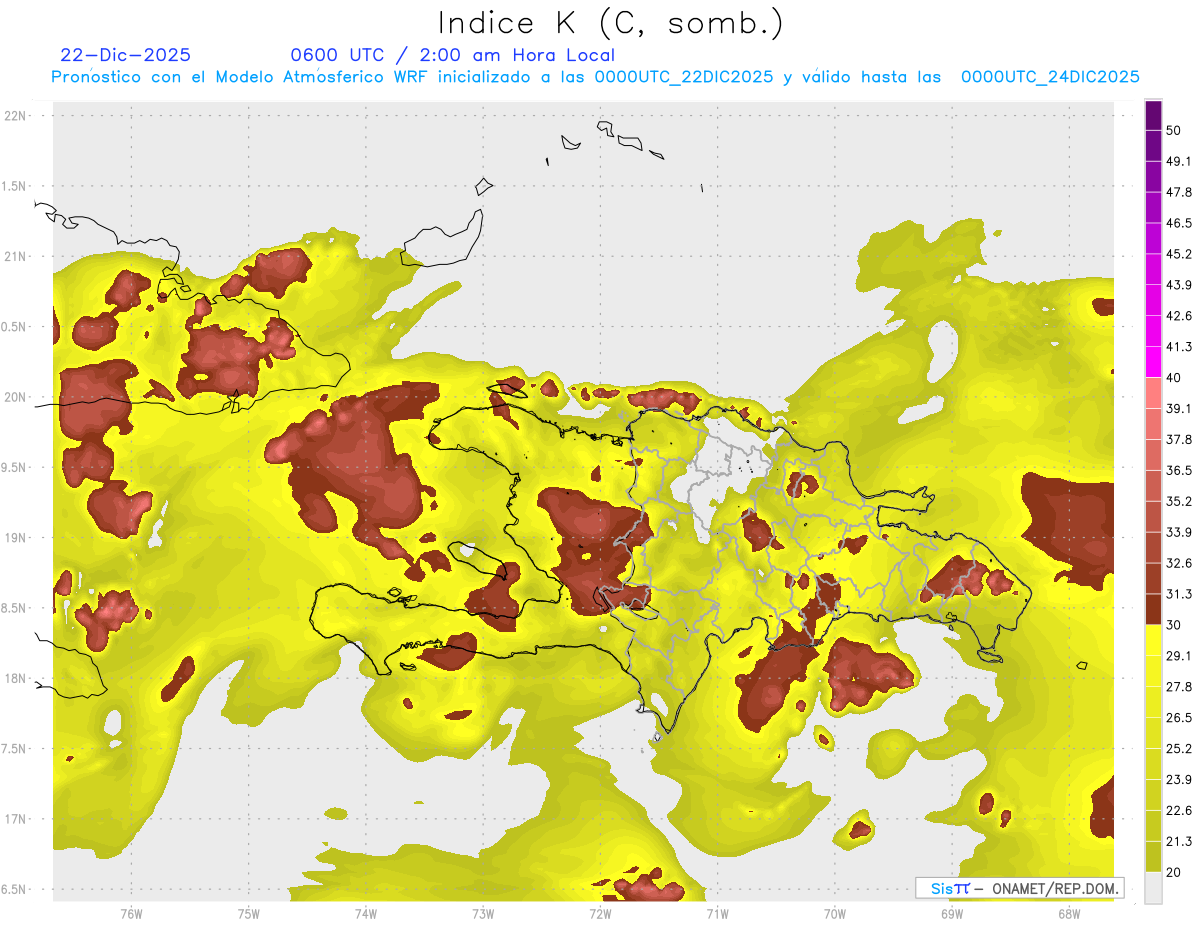Click the 'Indice K (C, somb.)' title
This screenshot has height=927, width=1200.
(x=611, y=23)
